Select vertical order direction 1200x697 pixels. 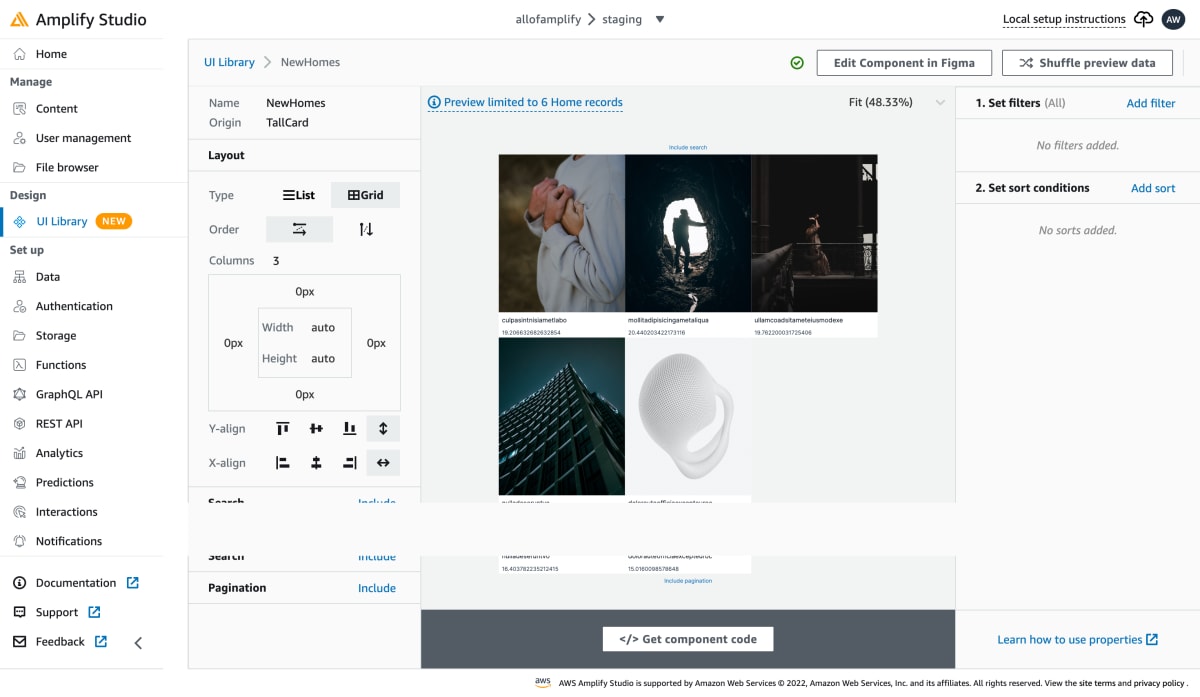coord(366,229)
